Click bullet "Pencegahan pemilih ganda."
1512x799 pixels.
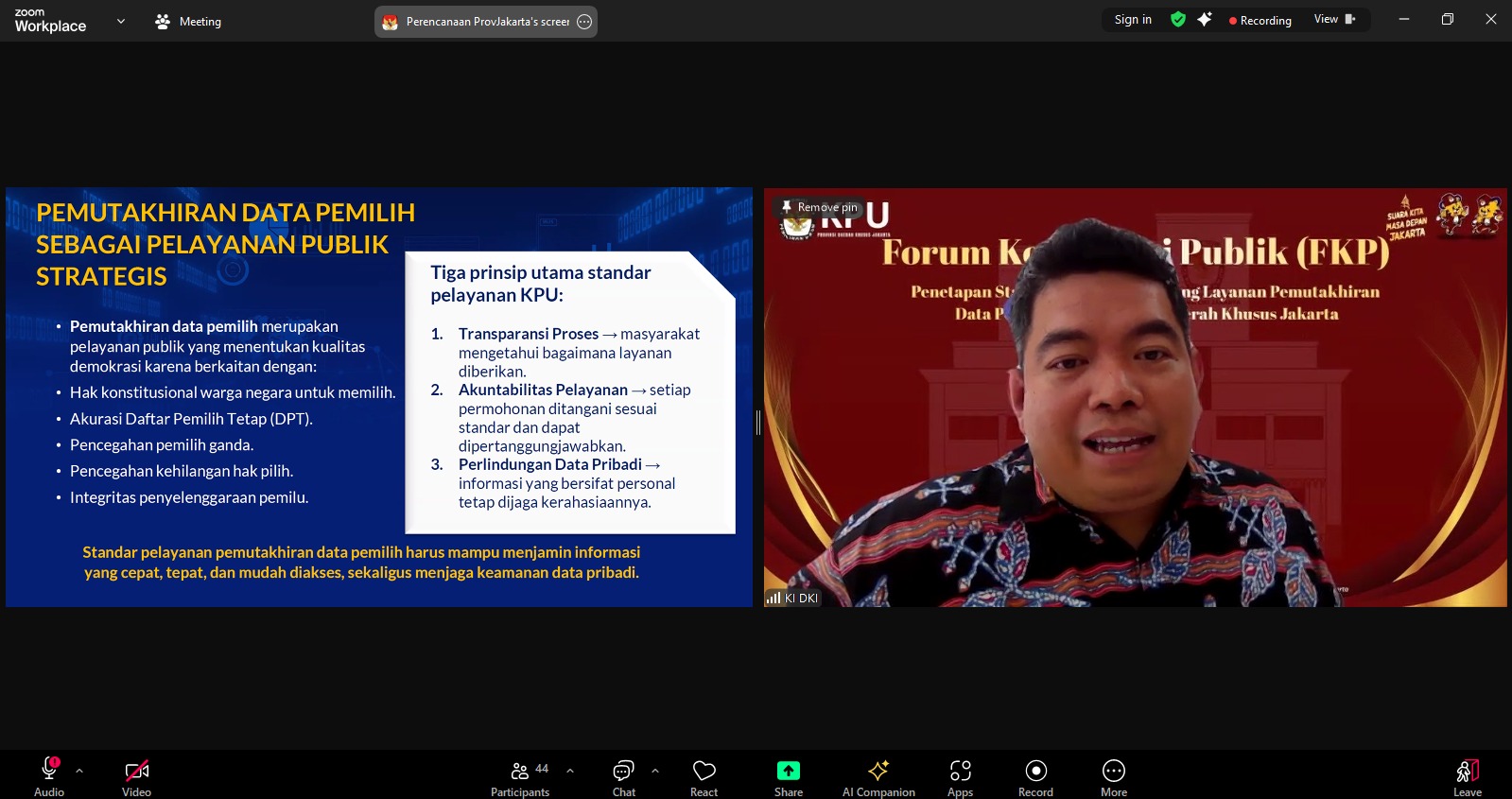162,445
